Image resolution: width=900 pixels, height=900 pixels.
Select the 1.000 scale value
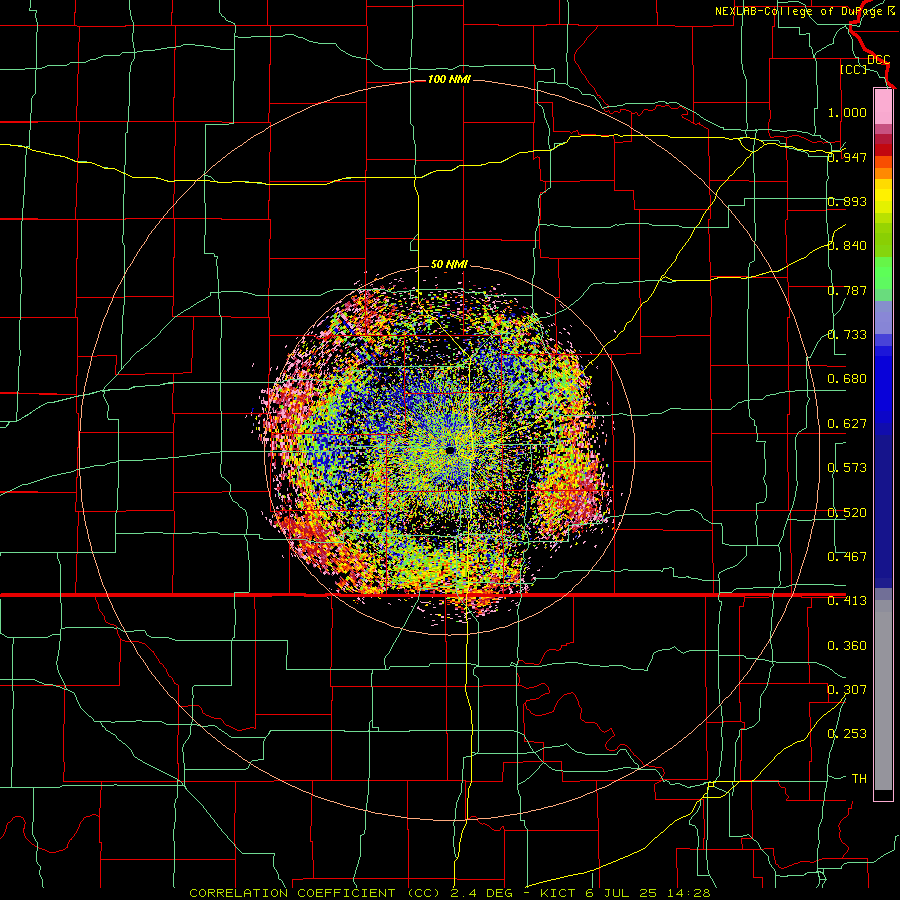847,112
